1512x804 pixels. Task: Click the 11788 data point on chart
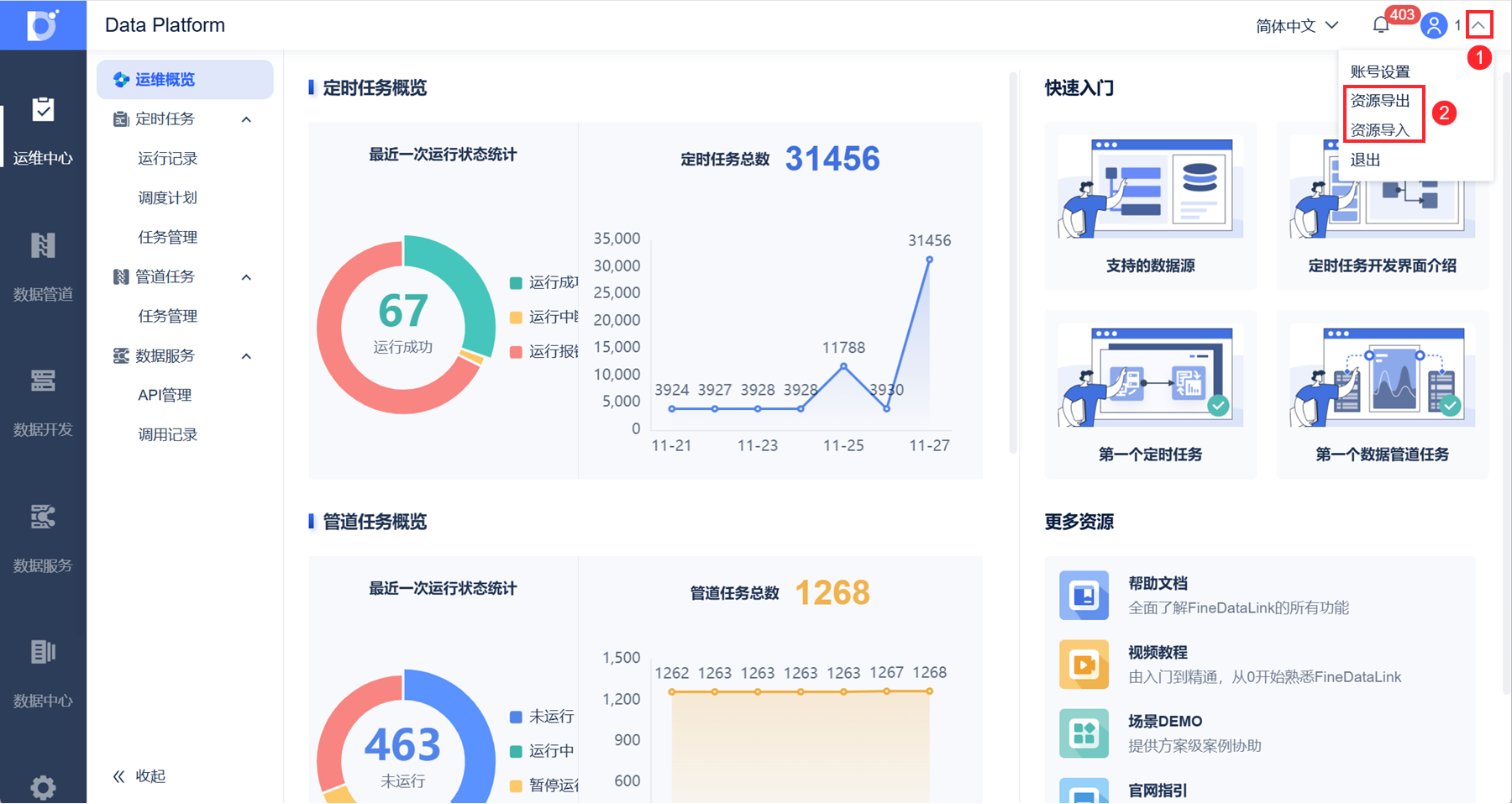843,366
